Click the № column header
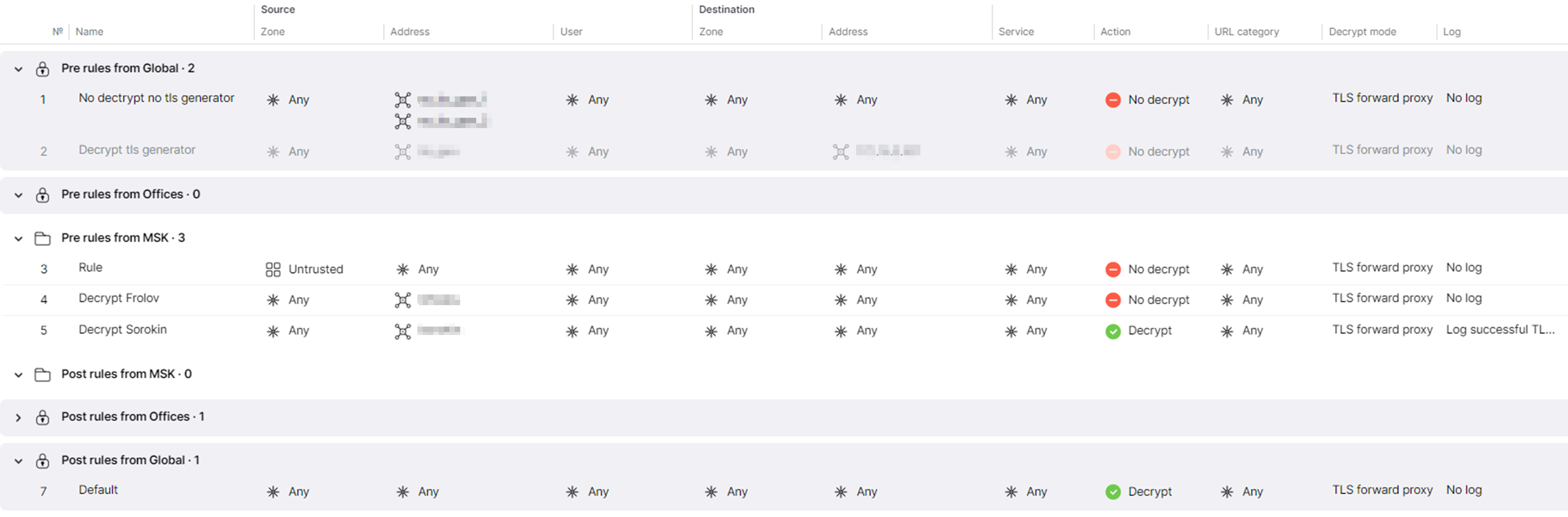 [58, 32]
